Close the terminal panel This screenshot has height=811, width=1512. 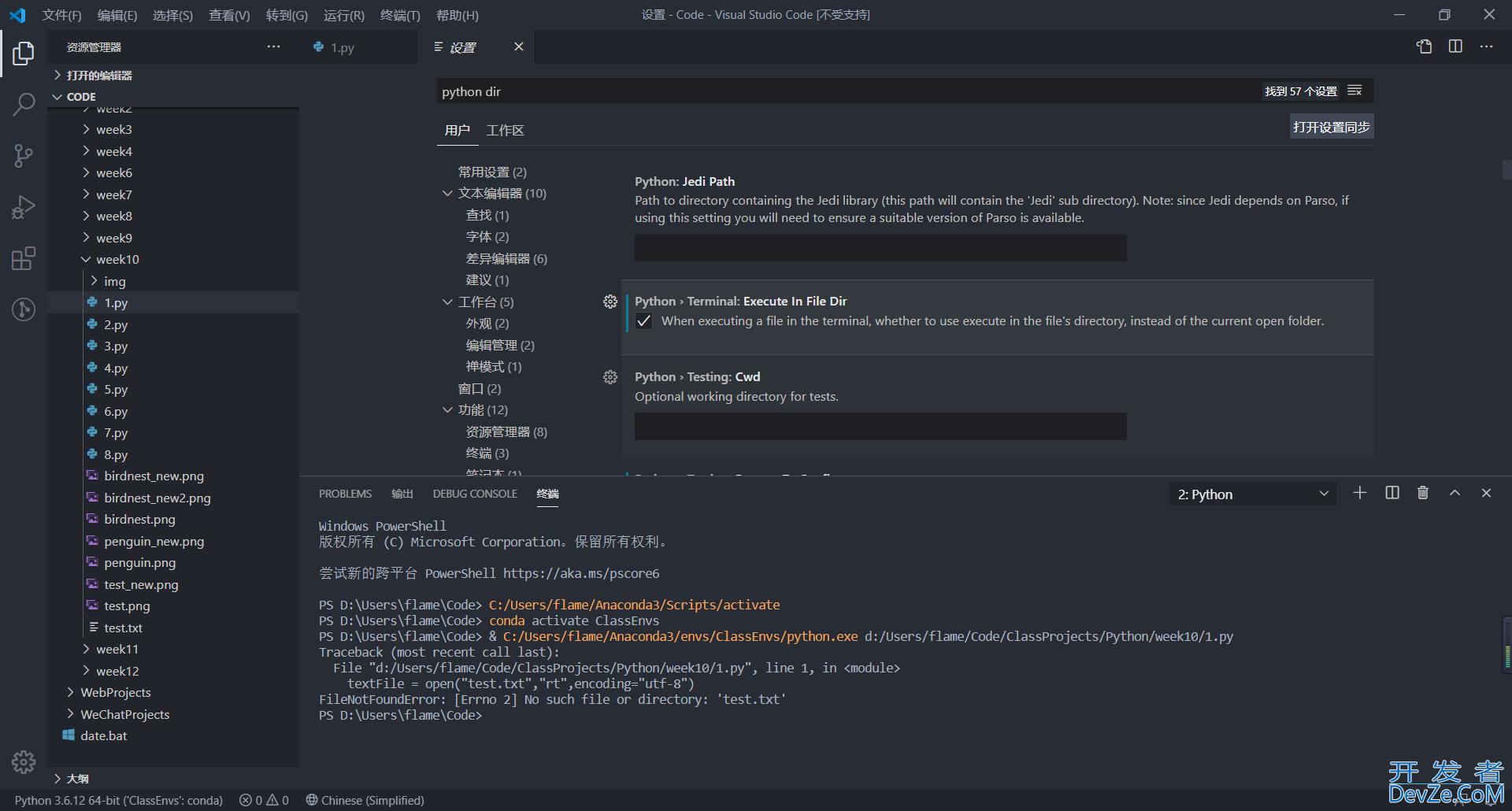coord(1486,493)
